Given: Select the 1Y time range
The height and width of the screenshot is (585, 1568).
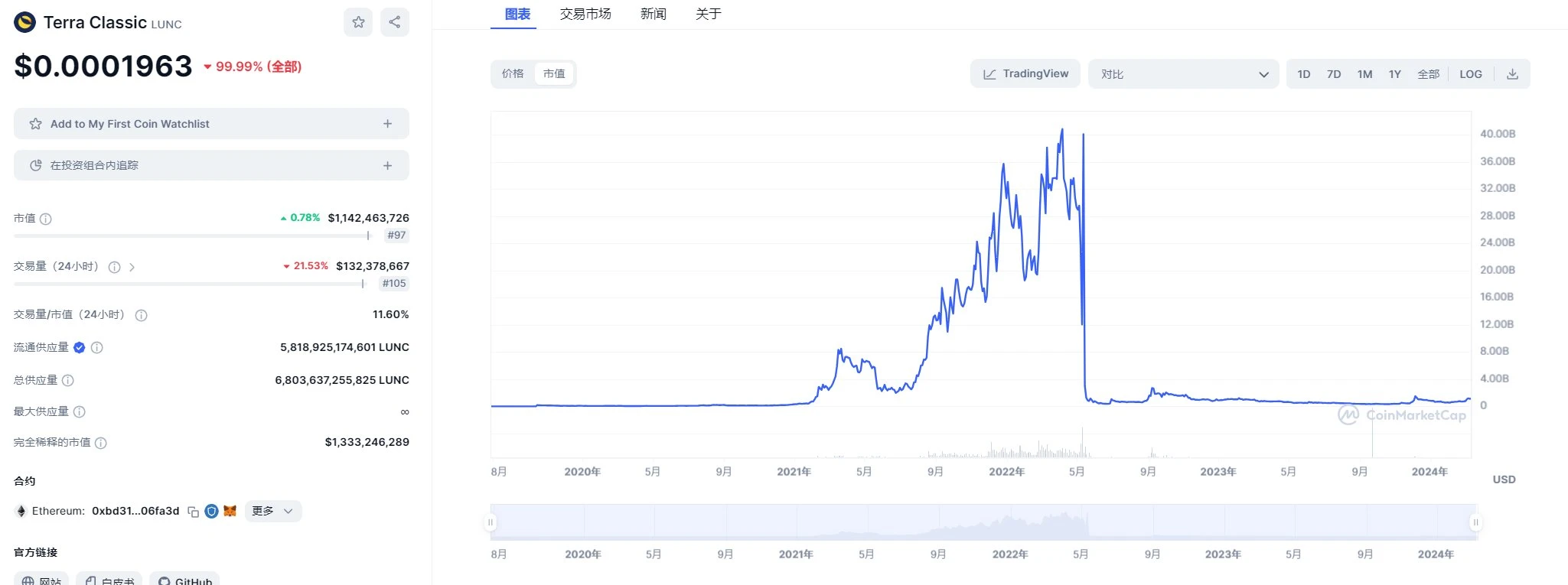Looking at the screenshot, I should [1394, 74].
